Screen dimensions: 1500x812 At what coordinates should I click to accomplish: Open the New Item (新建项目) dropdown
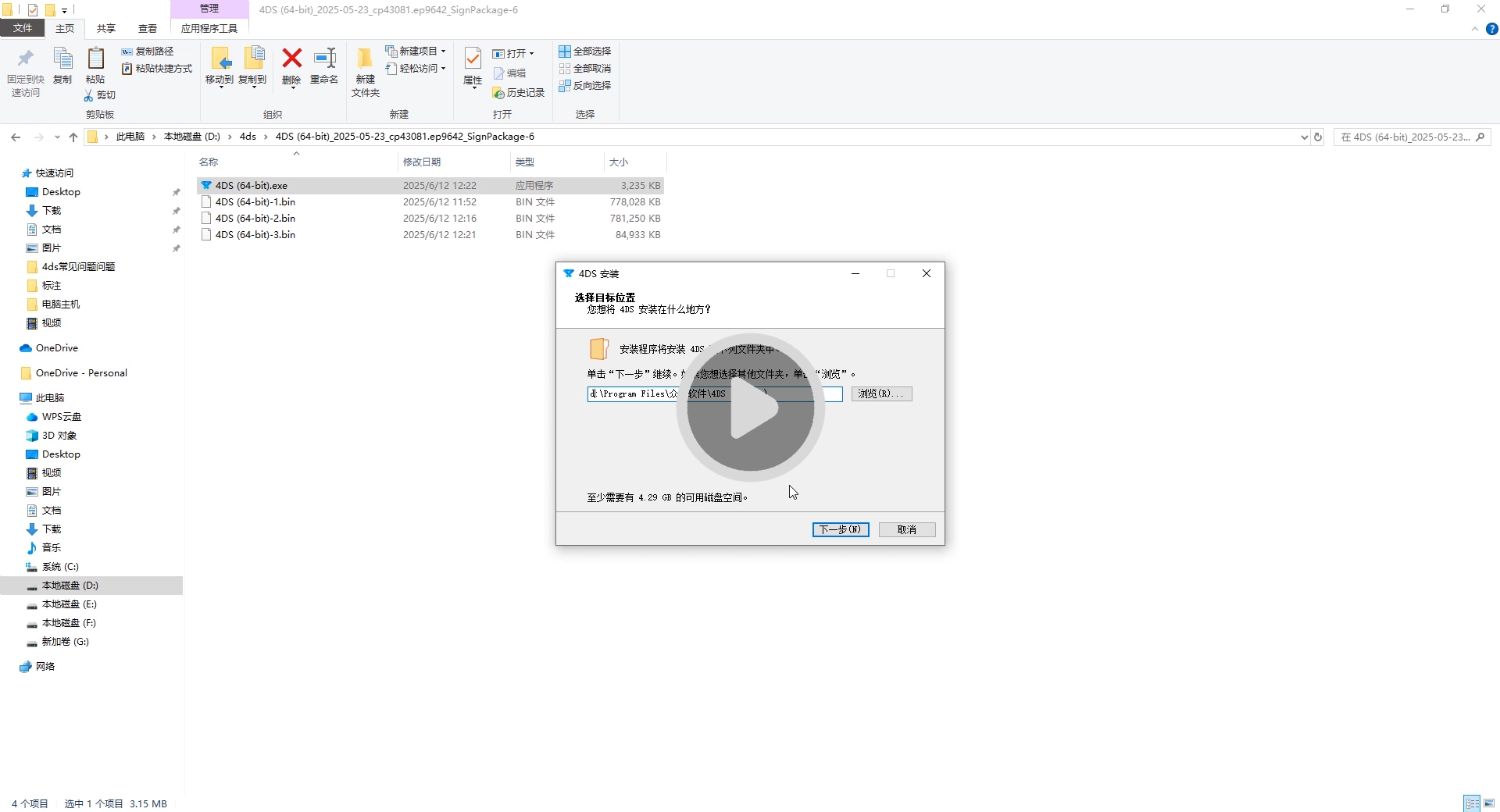[416, 52]
